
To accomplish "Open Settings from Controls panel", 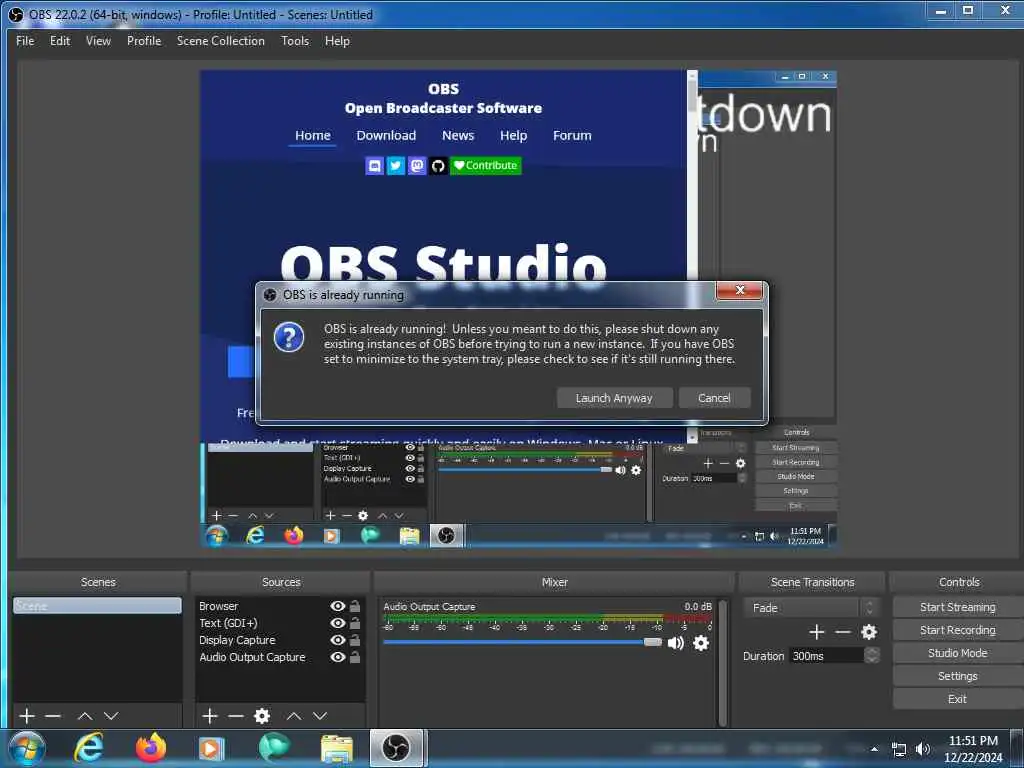I will point(957,676).
